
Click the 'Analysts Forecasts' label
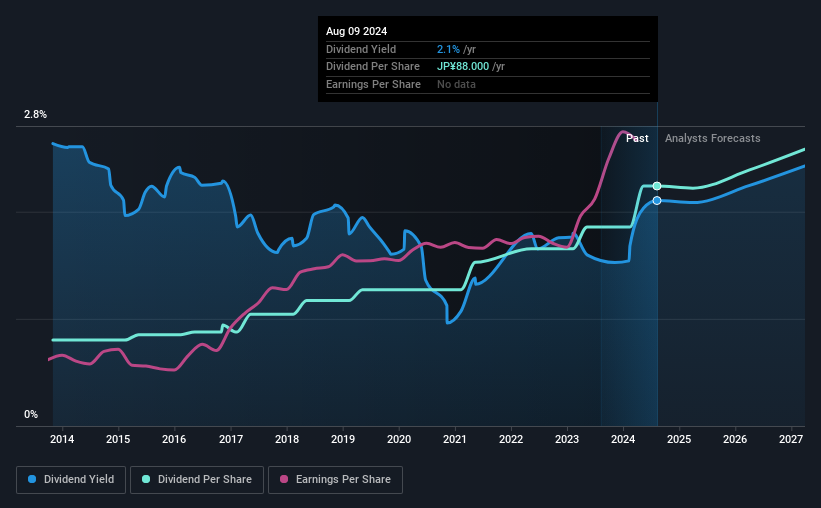click(x=713, y=138)
